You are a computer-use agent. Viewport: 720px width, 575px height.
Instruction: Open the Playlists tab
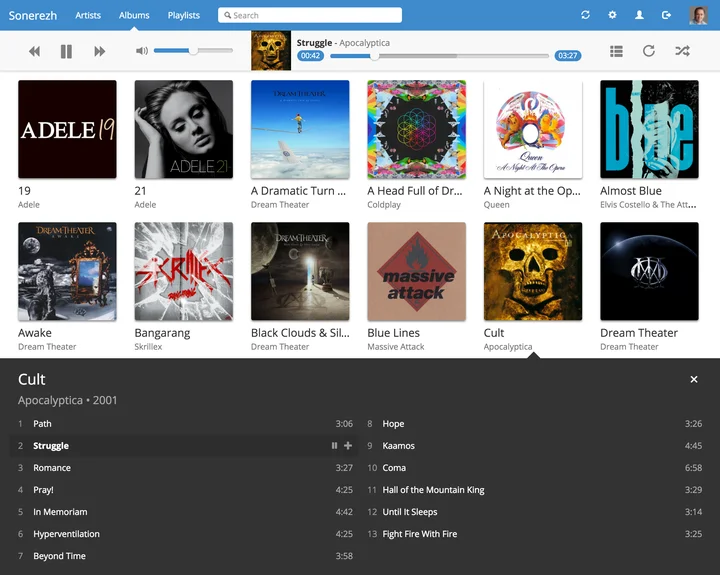183,15
